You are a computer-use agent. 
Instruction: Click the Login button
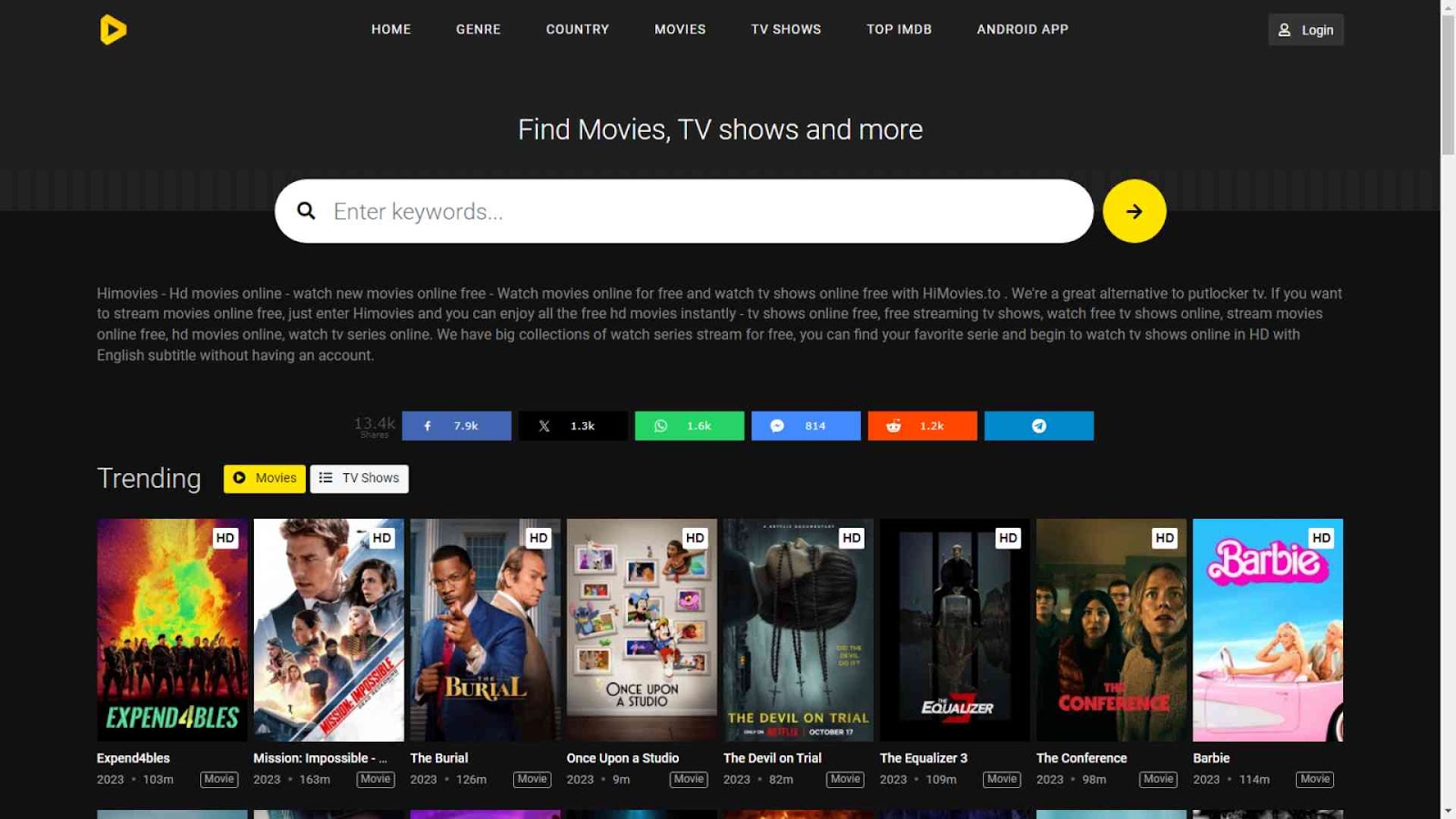tap(1306, 30)
